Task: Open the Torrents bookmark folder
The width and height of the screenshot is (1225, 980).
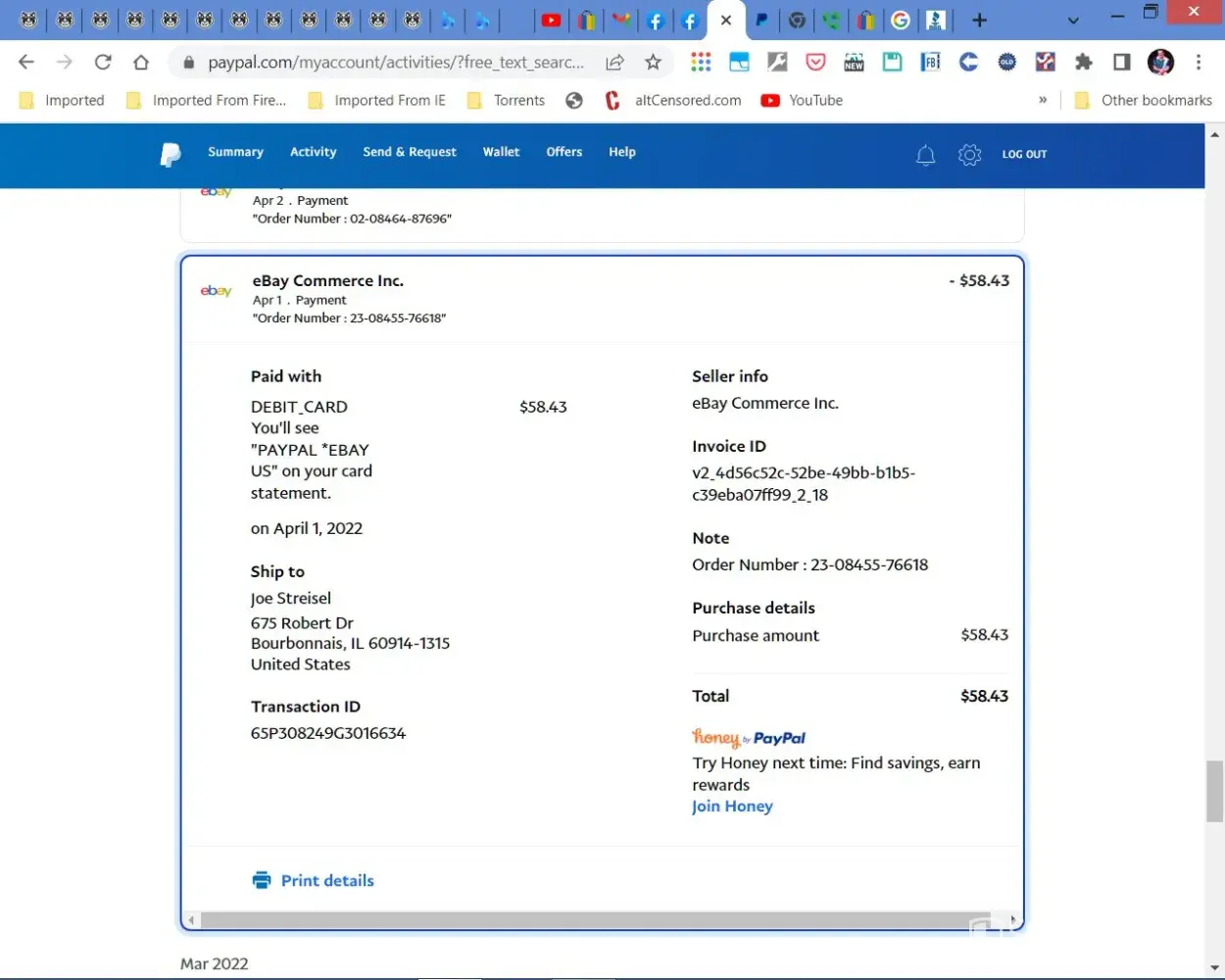Action: (x=507, y=100)
